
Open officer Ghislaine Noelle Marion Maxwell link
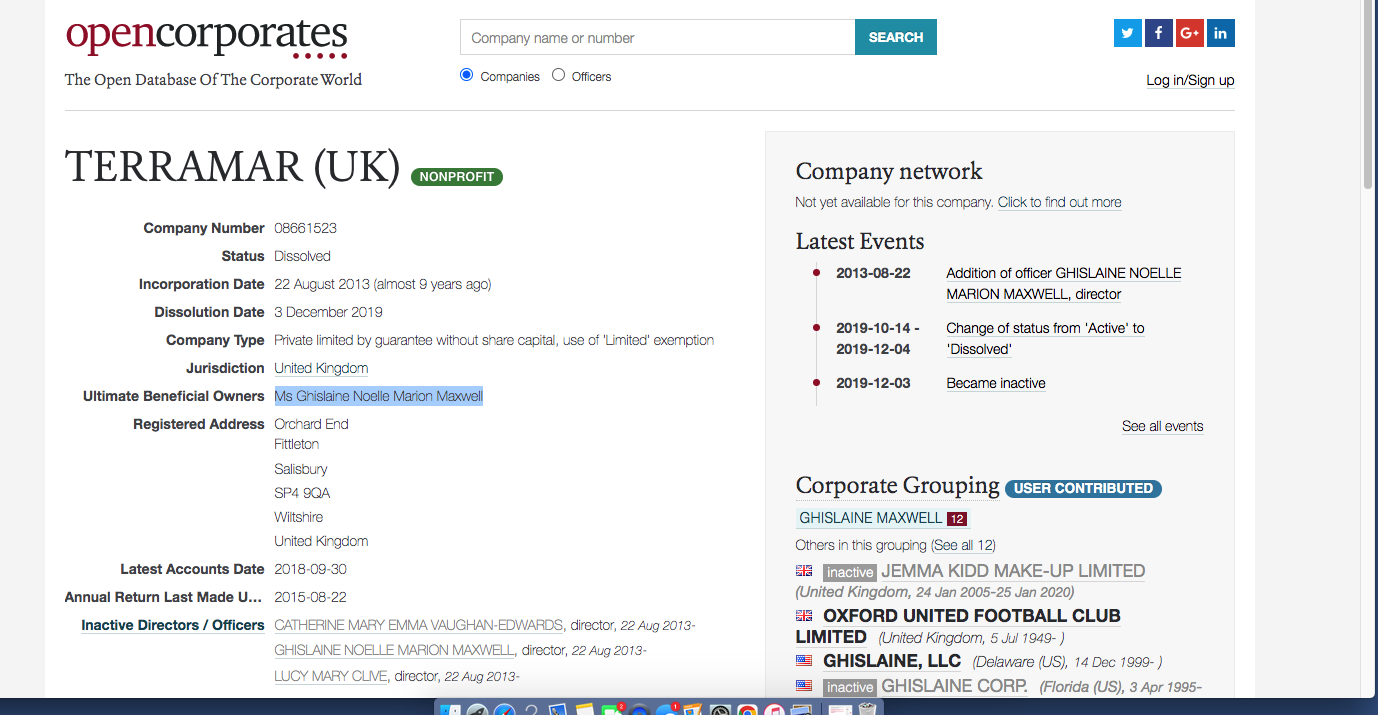tap(395, 650)
